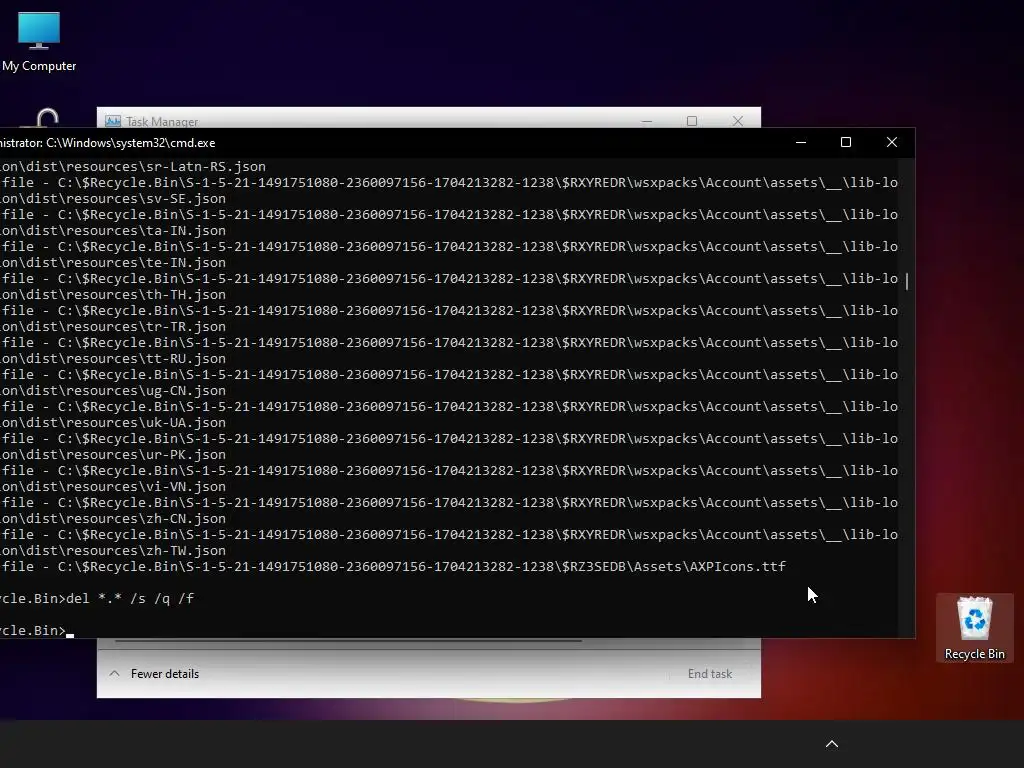
Task: Click the sv-SE.json output line
Action: (x=113, y=199)
